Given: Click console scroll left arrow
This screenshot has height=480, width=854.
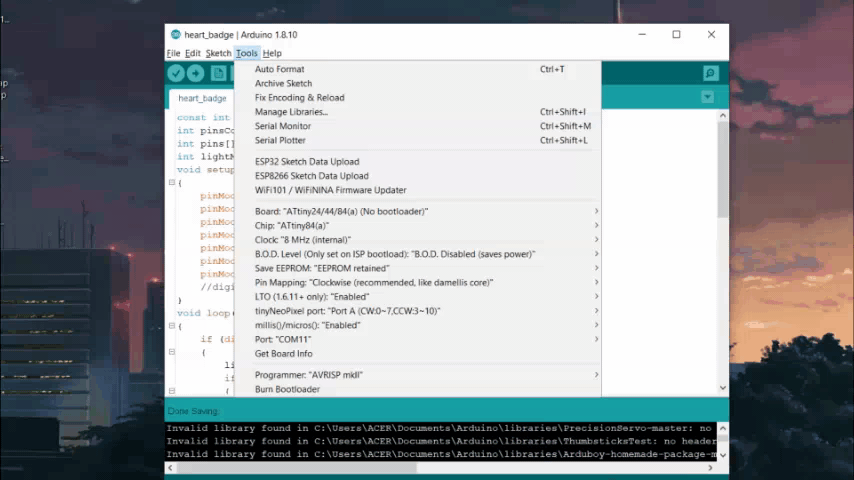Looking at the screenshot, I should 170,468.
